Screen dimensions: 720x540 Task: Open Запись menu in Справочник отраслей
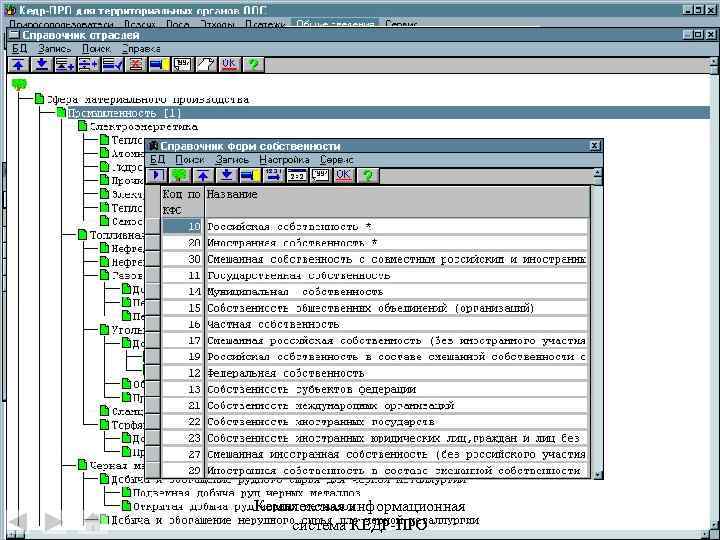pos(55,49)
